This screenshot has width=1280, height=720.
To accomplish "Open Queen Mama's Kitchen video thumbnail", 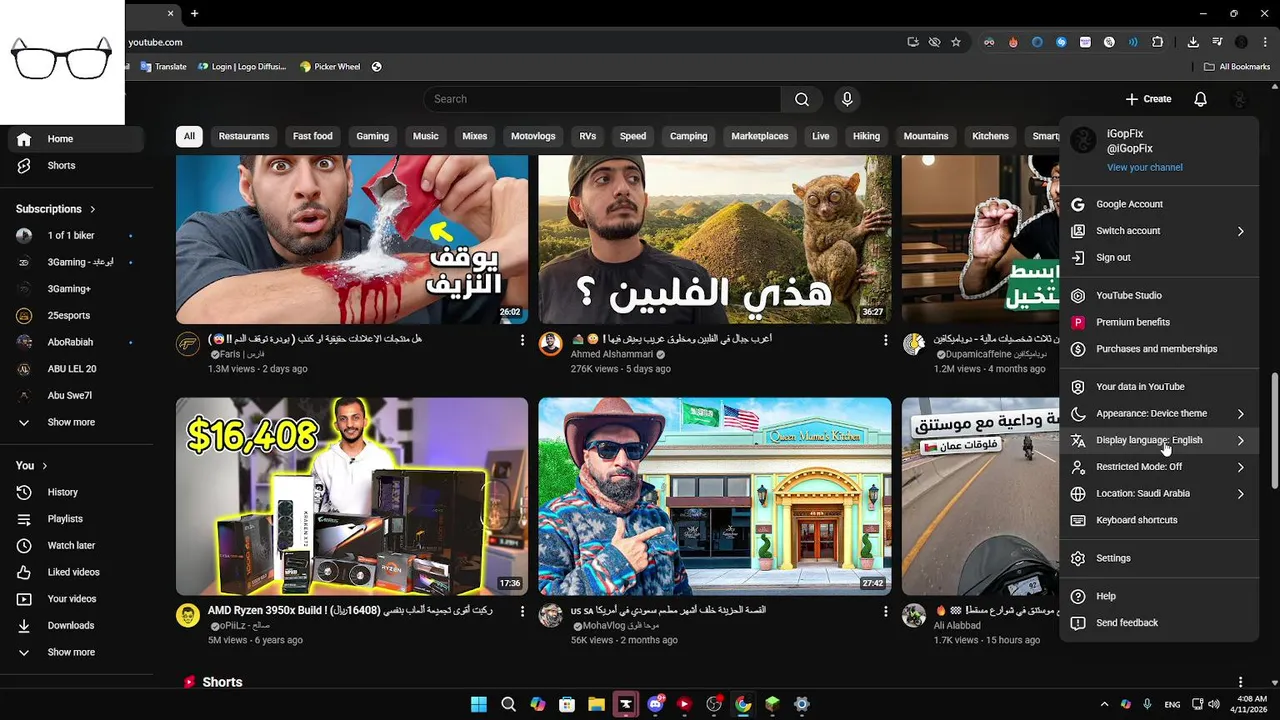I will coord(715,496).
